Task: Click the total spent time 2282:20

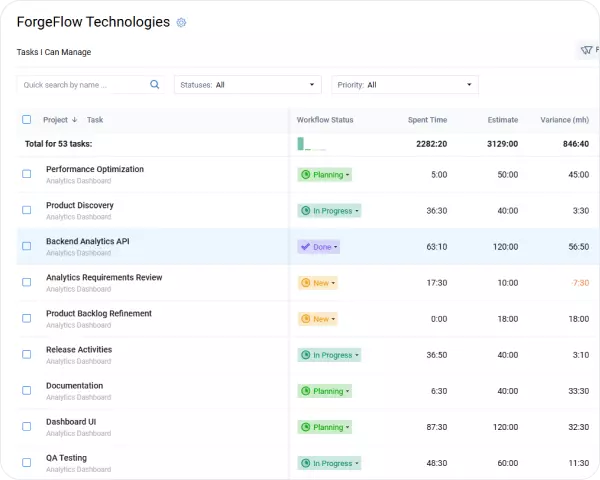Action: tap(432, 144)
